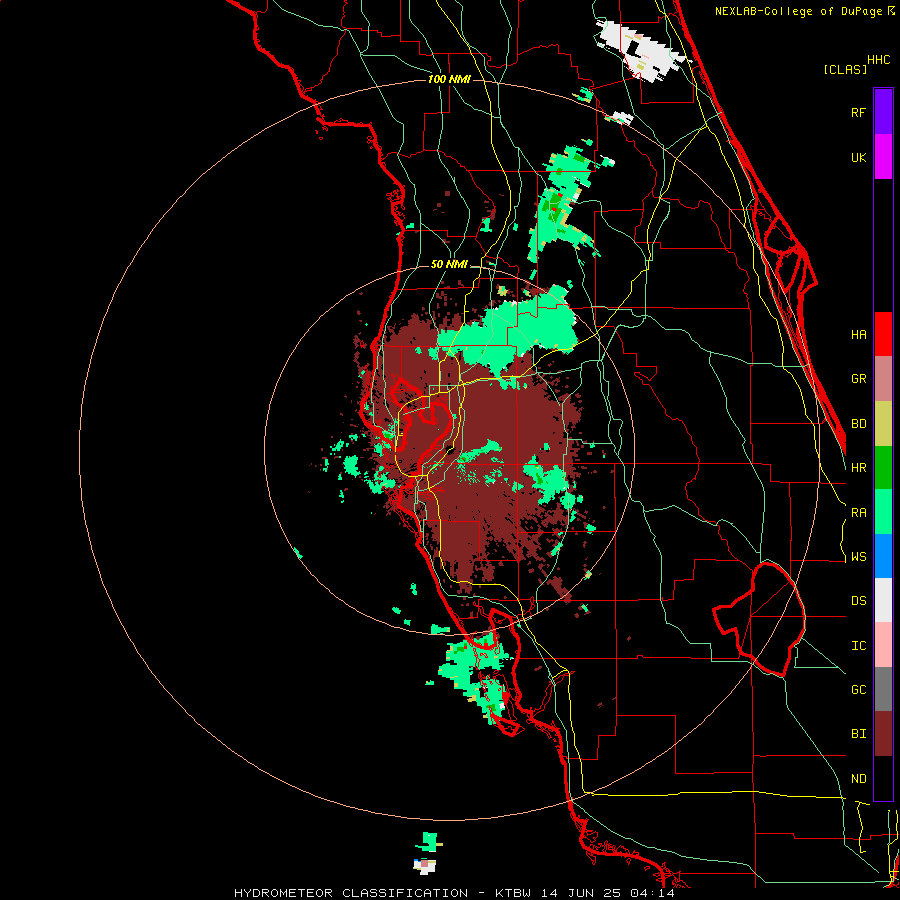Select the light pink IC swatch
The width and height of the screenshot is (900, 900).
883,645
